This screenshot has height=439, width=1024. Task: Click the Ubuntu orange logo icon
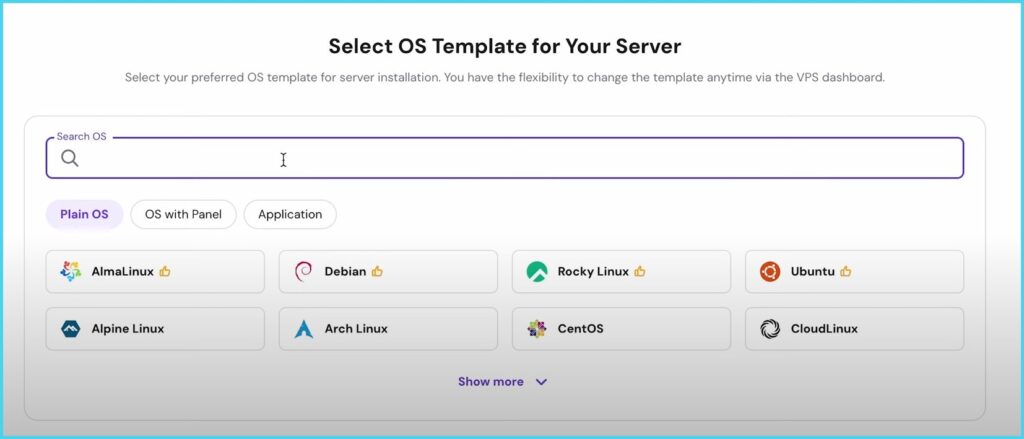tap(770, 271)
